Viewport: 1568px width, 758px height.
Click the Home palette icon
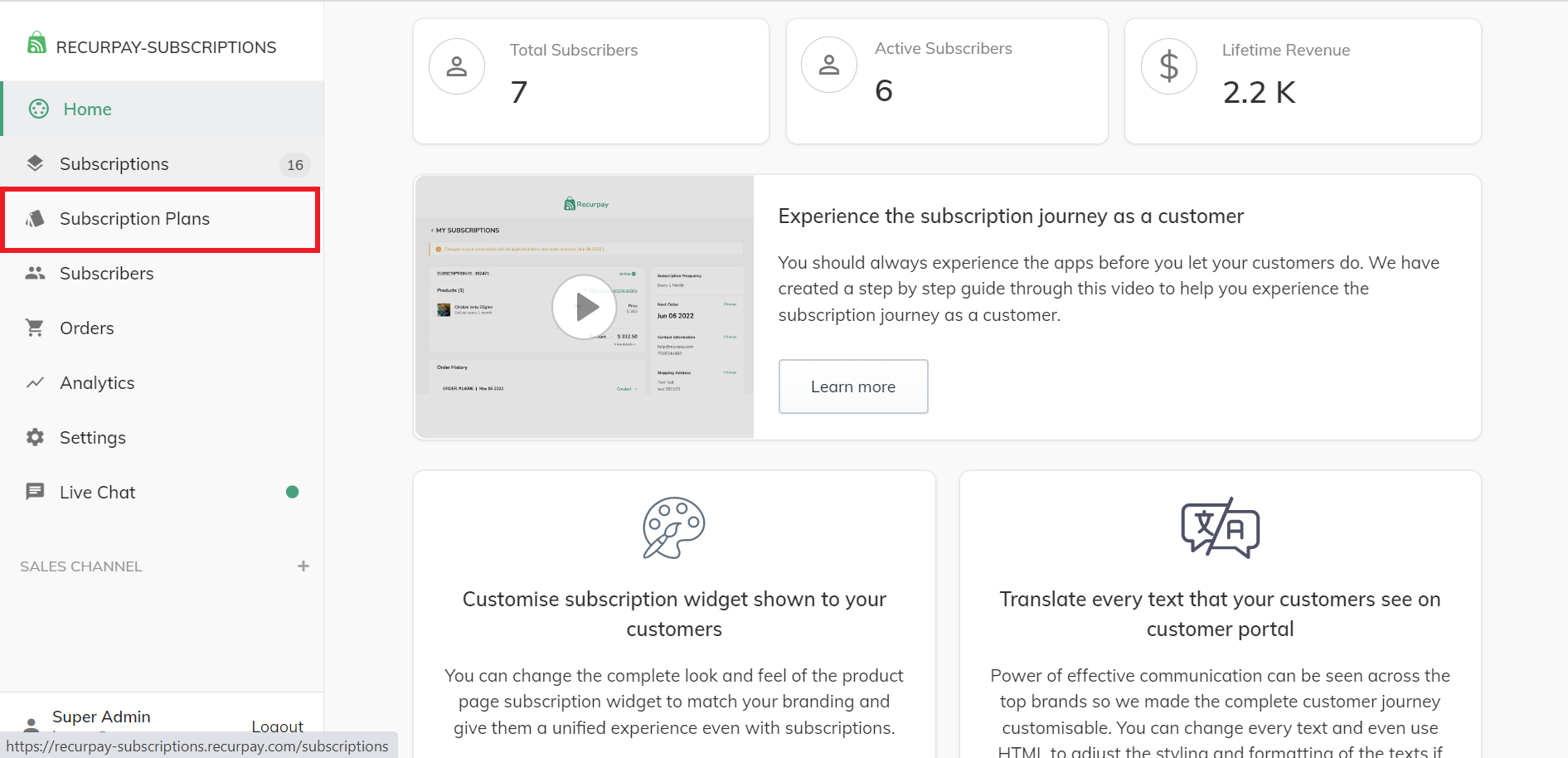[38, 109]
